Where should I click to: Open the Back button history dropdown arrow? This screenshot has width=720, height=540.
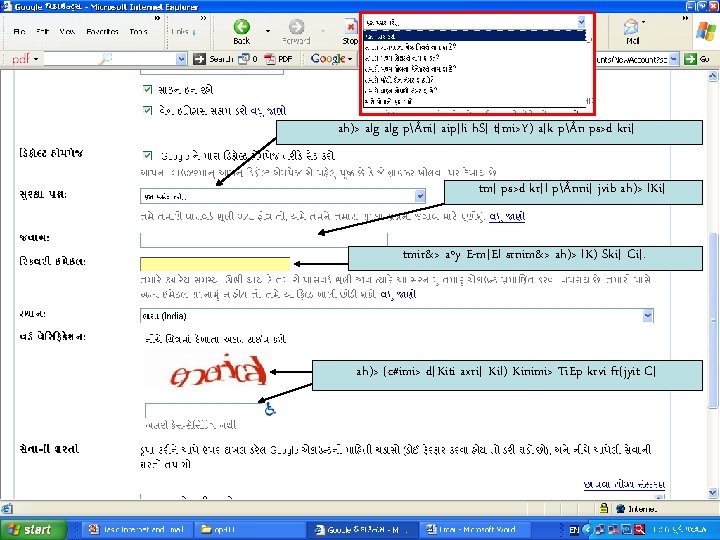(268, 31)
